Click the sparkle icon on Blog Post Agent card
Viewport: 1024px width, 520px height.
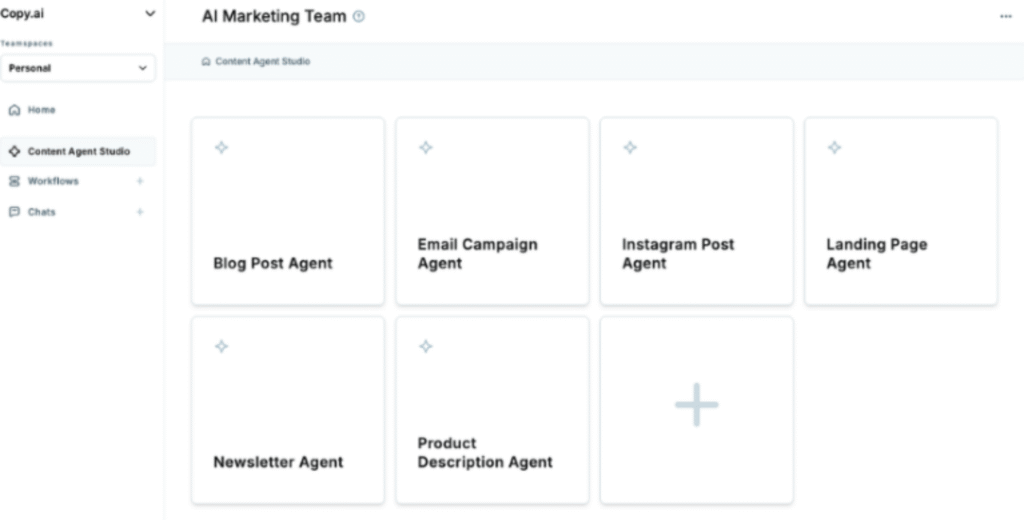[221, 148]
